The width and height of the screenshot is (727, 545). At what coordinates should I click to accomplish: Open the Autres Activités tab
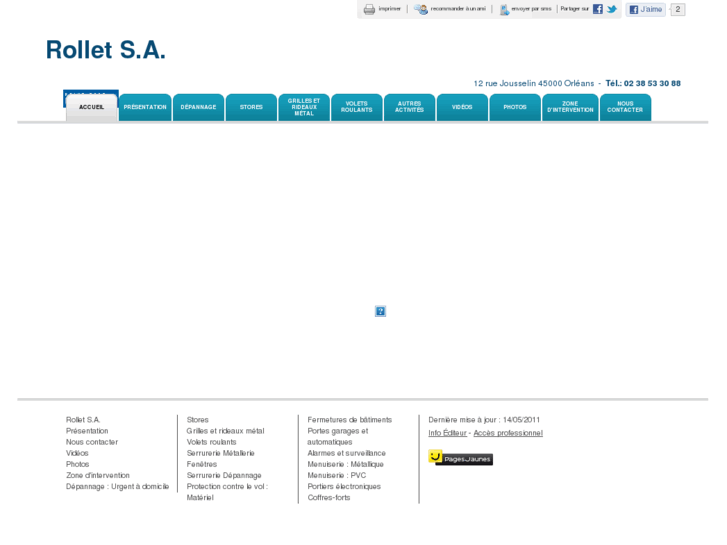pos(409,107)
